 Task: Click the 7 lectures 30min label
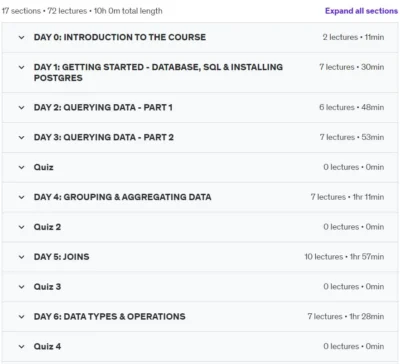pyautogui.click(x=351, y=67)
